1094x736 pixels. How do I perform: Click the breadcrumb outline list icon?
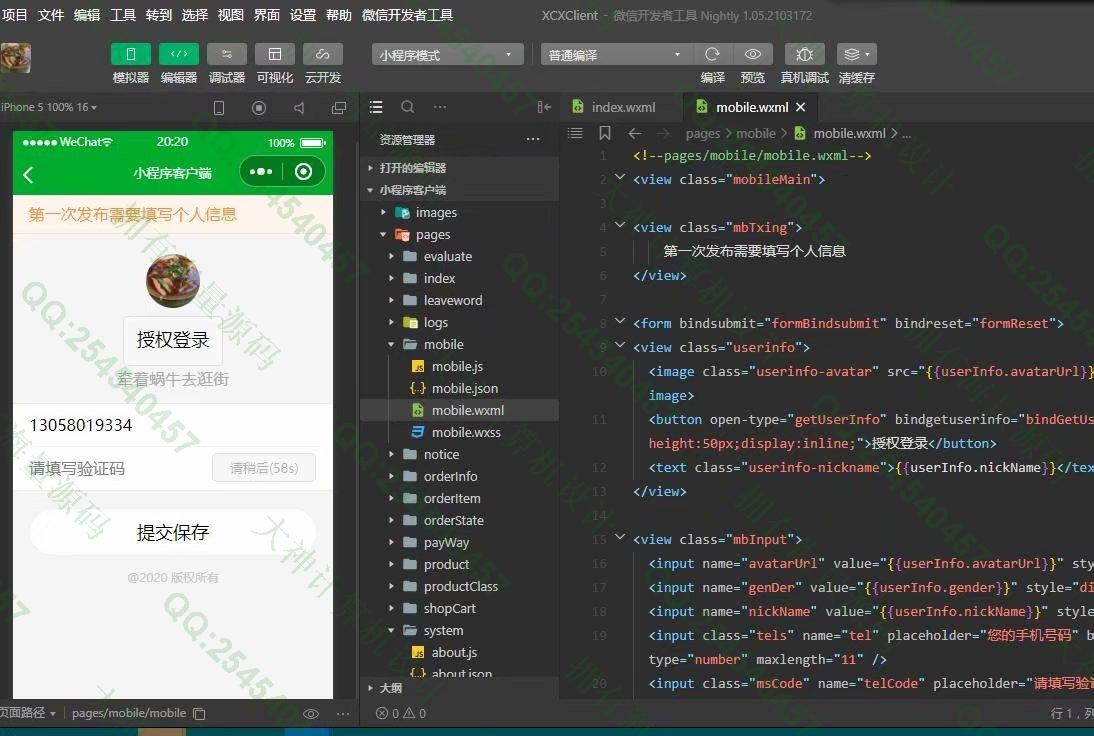(x=575, y=133)
